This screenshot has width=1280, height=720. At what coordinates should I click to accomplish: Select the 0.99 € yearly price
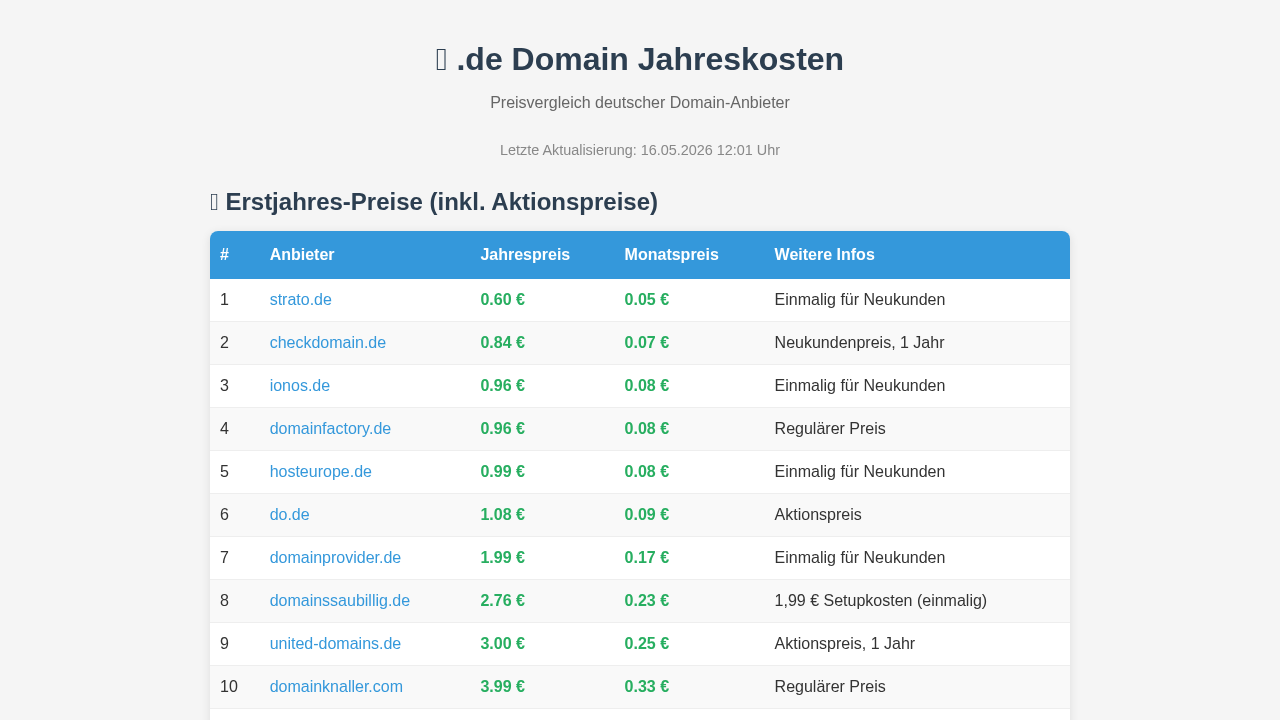(502, 472)
